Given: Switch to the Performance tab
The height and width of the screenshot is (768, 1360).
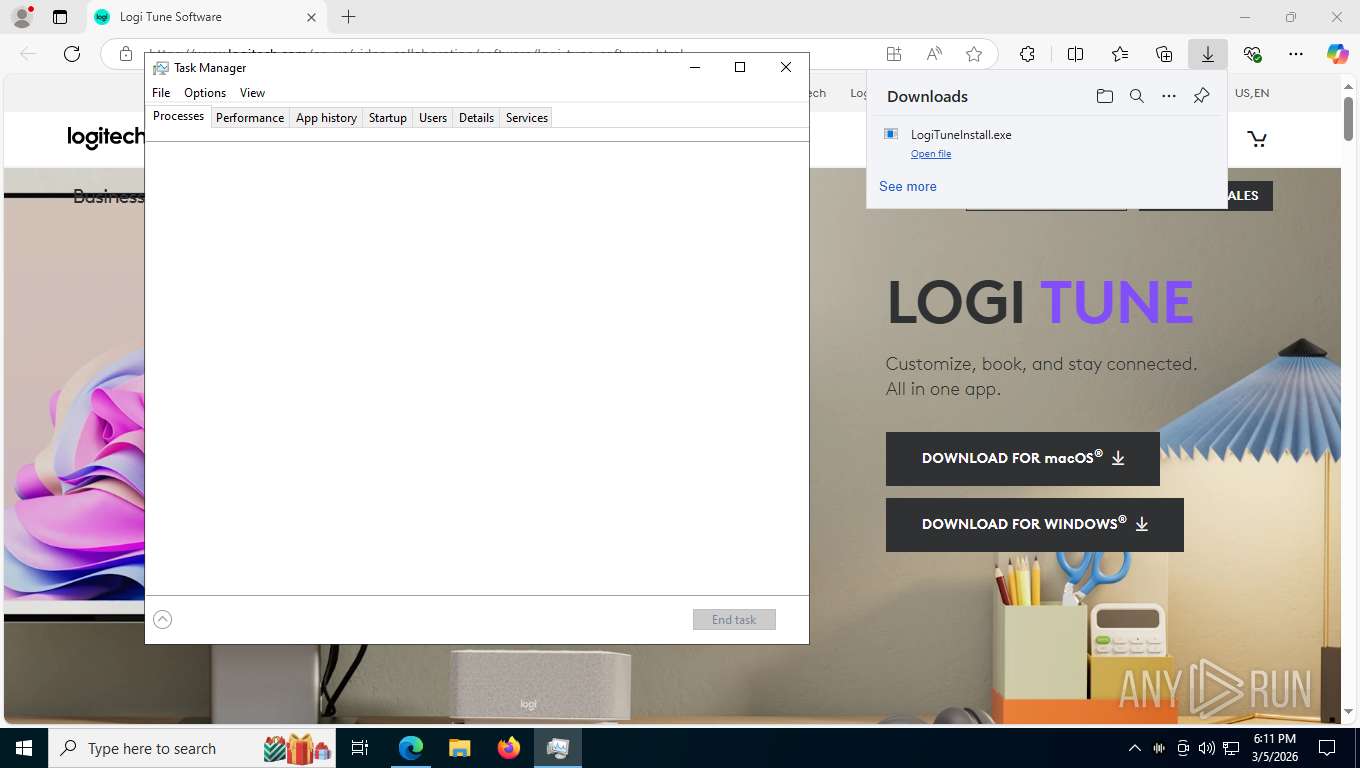Looking at the screenshot, I should click(x=250, y=118).
